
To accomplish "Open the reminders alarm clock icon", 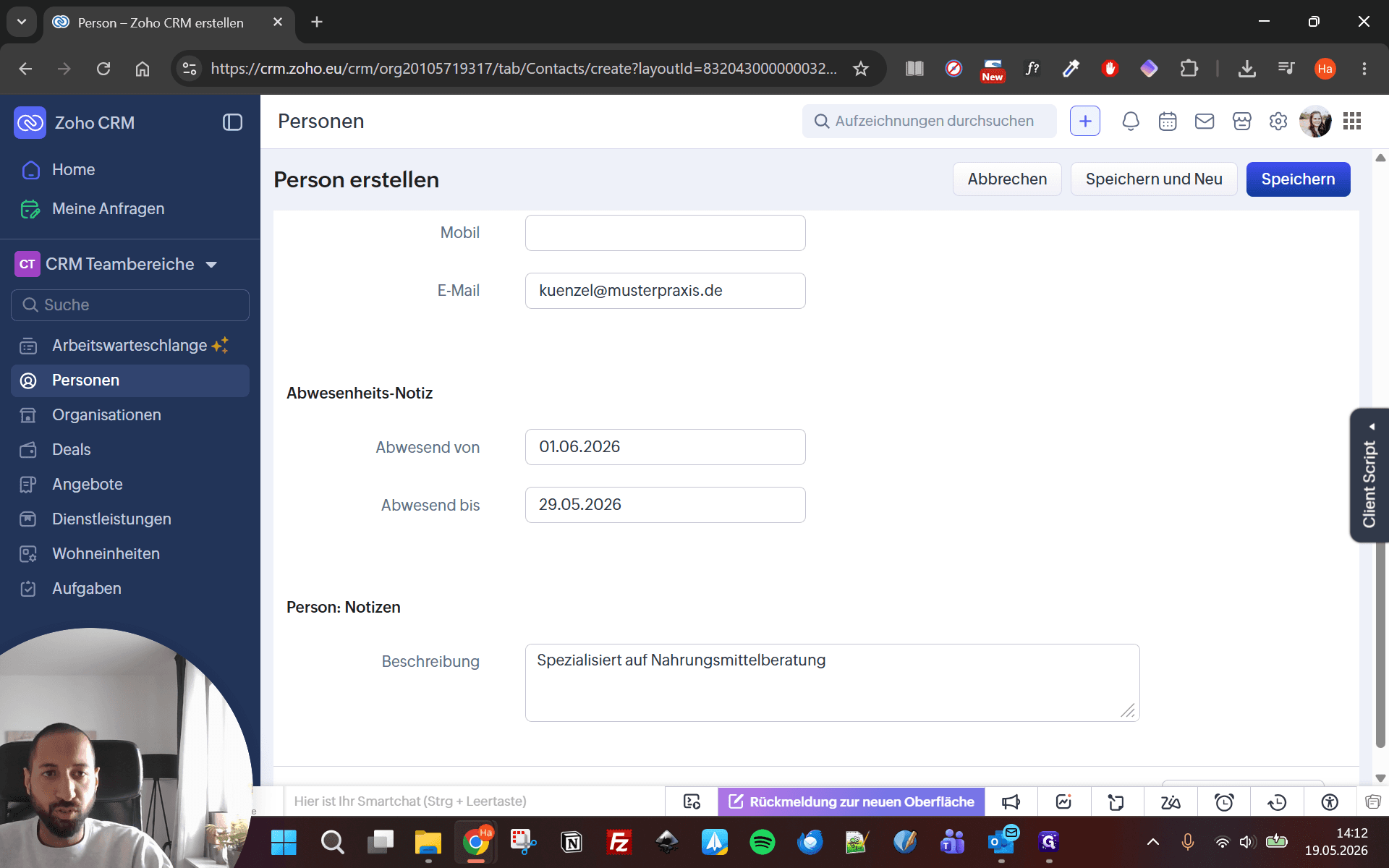I will [1224, 801].
